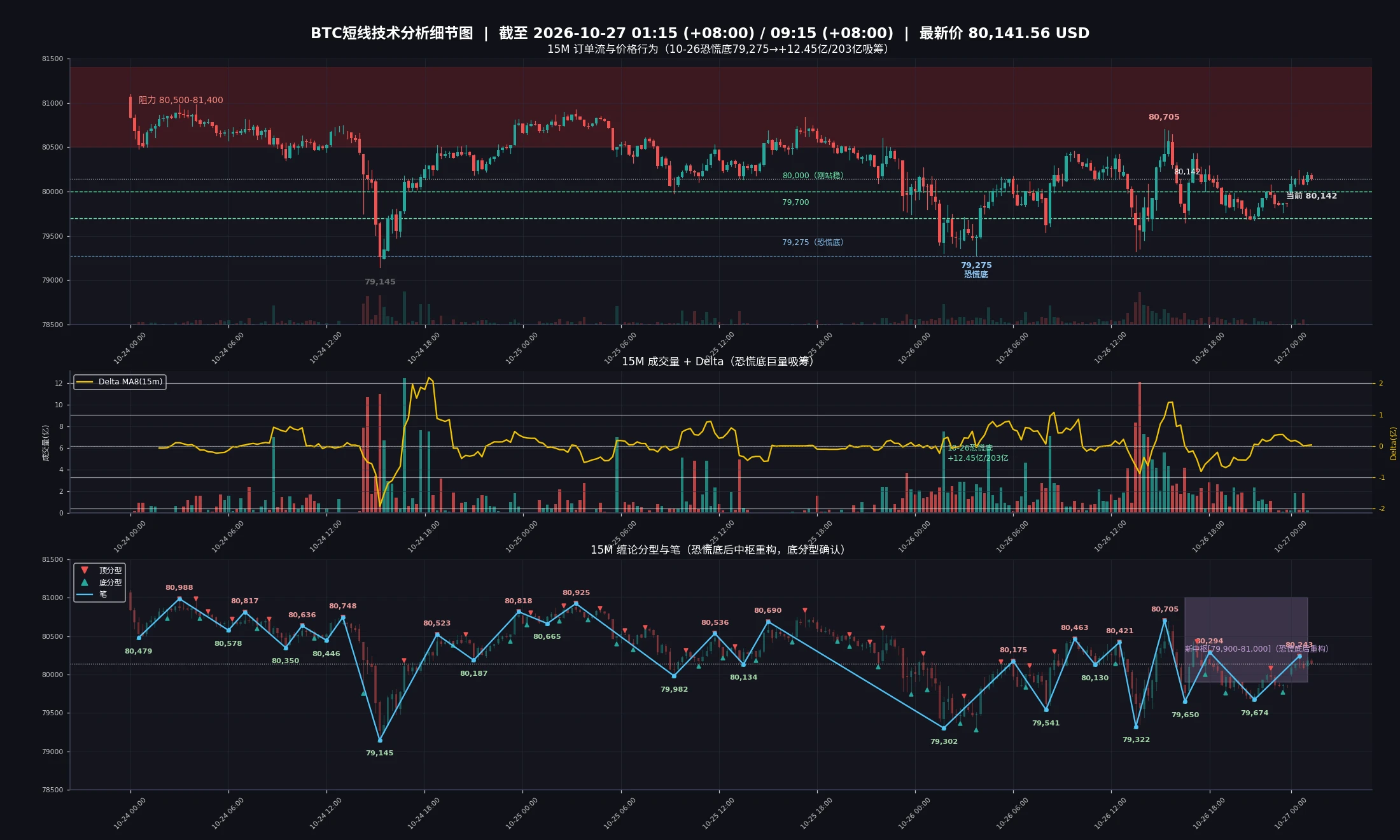The image size is (1400, 840).
Task: Click the green bottom-fractal triangle in legend
Action: point(85,582)
